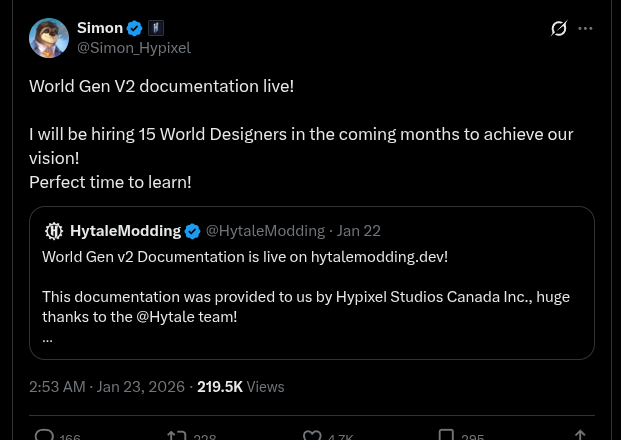Open the three-dot more options menu
The image size is (621, 440).
(586, 28)
